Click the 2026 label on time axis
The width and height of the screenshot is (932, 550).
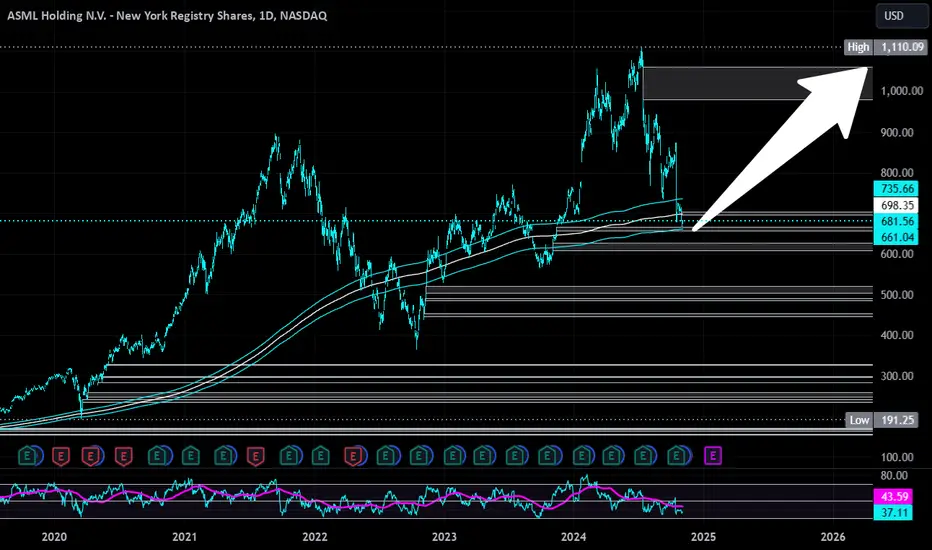click(x=833, y=537)
